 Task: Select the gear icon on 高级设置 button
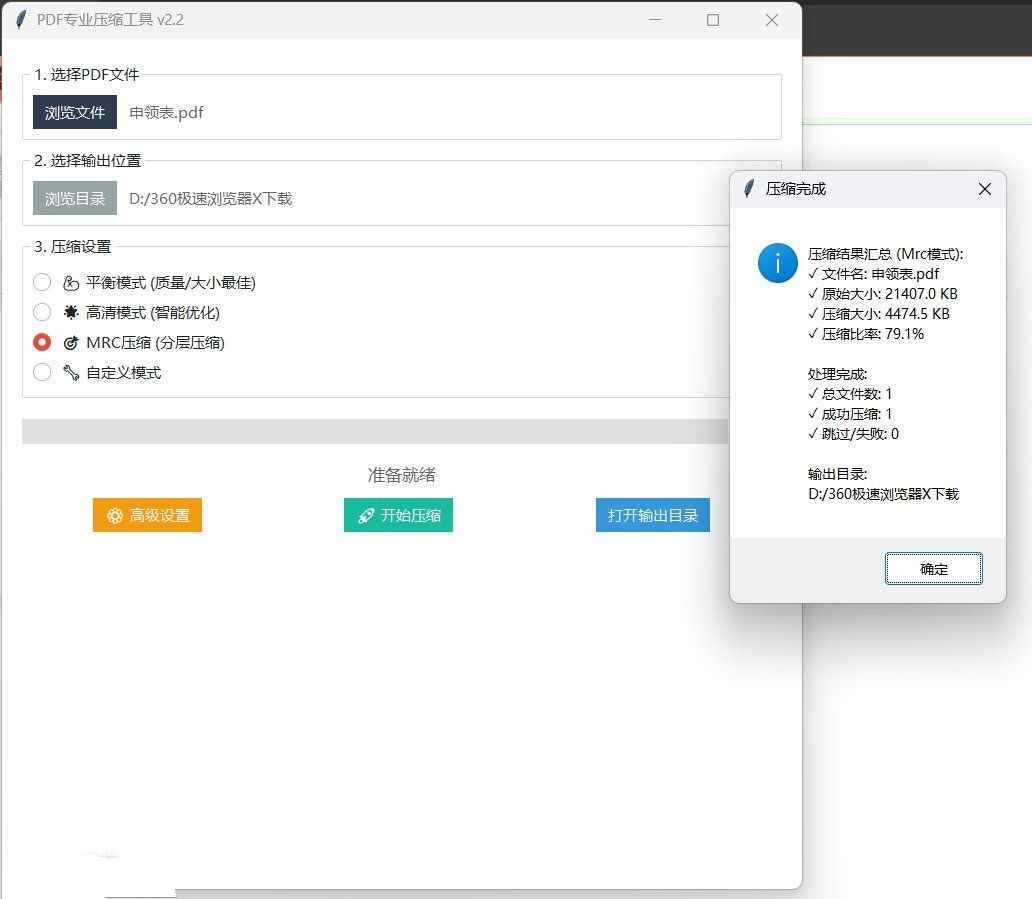[x=113, y=515]
